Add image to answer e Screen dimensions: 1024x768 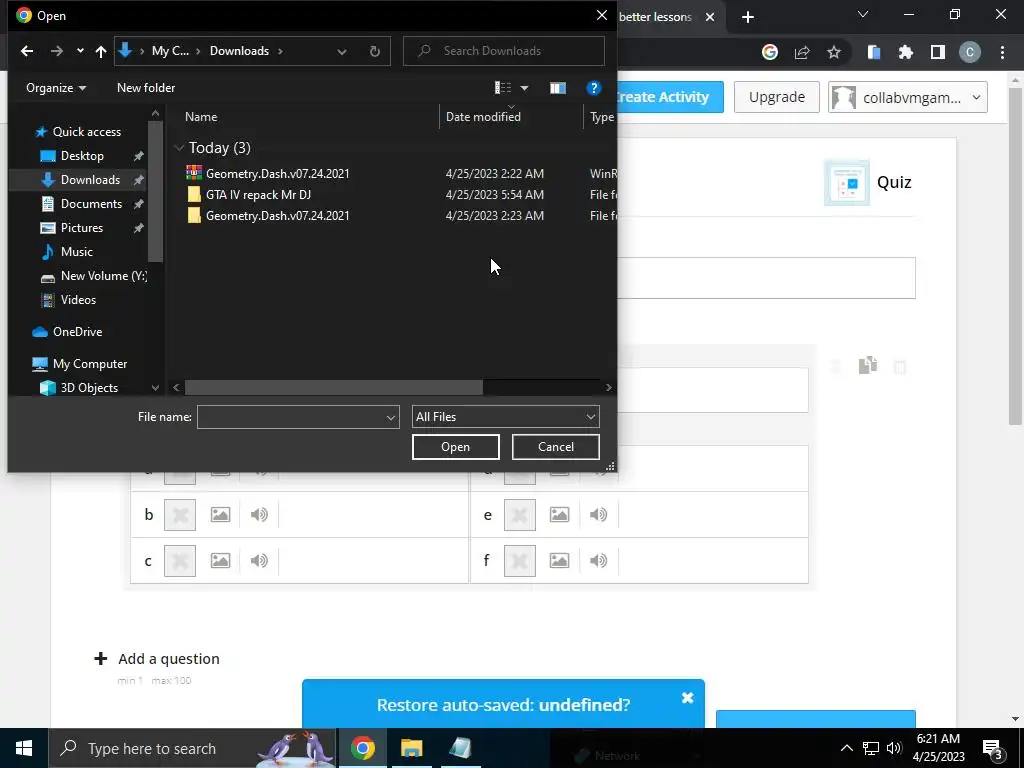559,515
